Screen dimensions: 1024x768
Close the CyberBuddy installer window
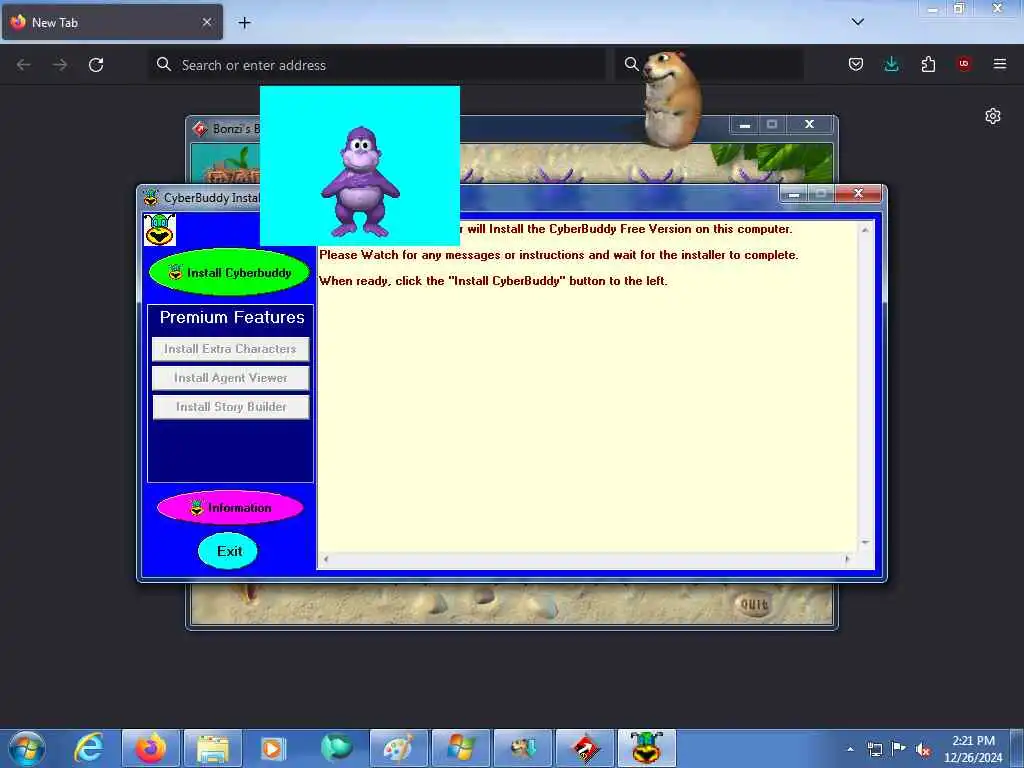(858, 193)
